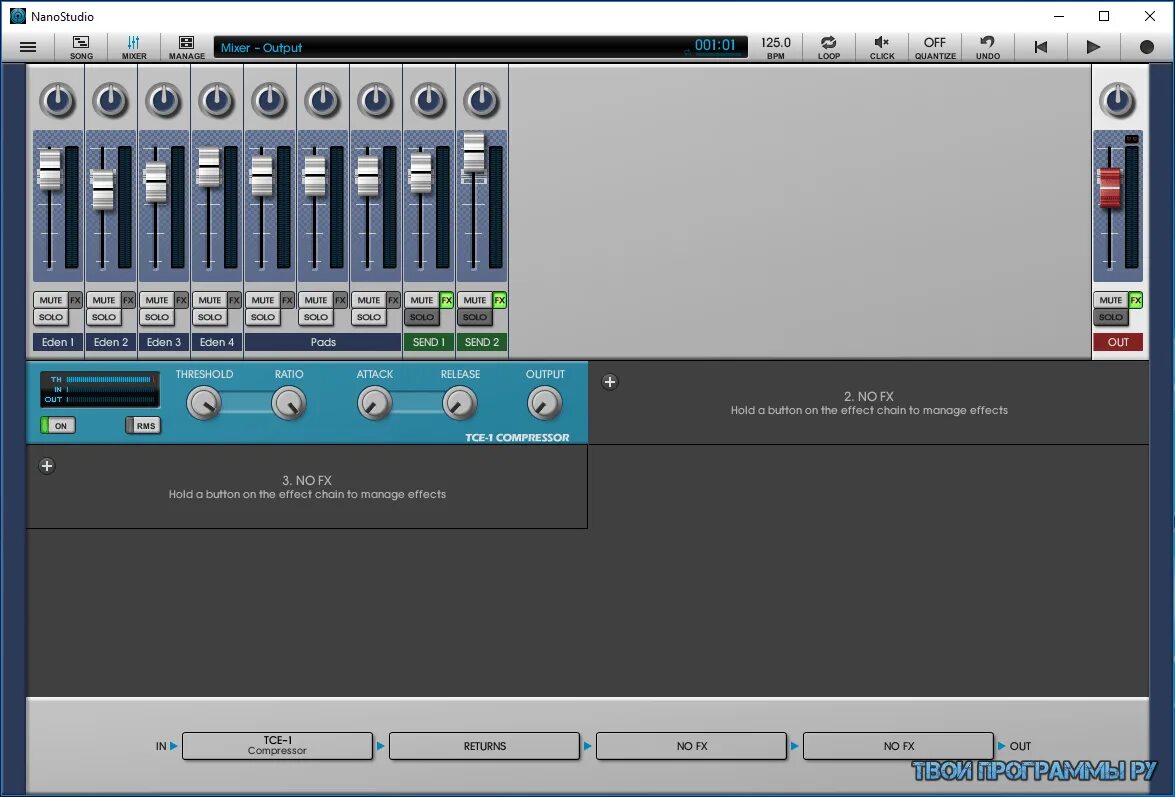Select the Eden 2 channel label
Viewport: 1175px width, 797px height.
click(111, 342)
